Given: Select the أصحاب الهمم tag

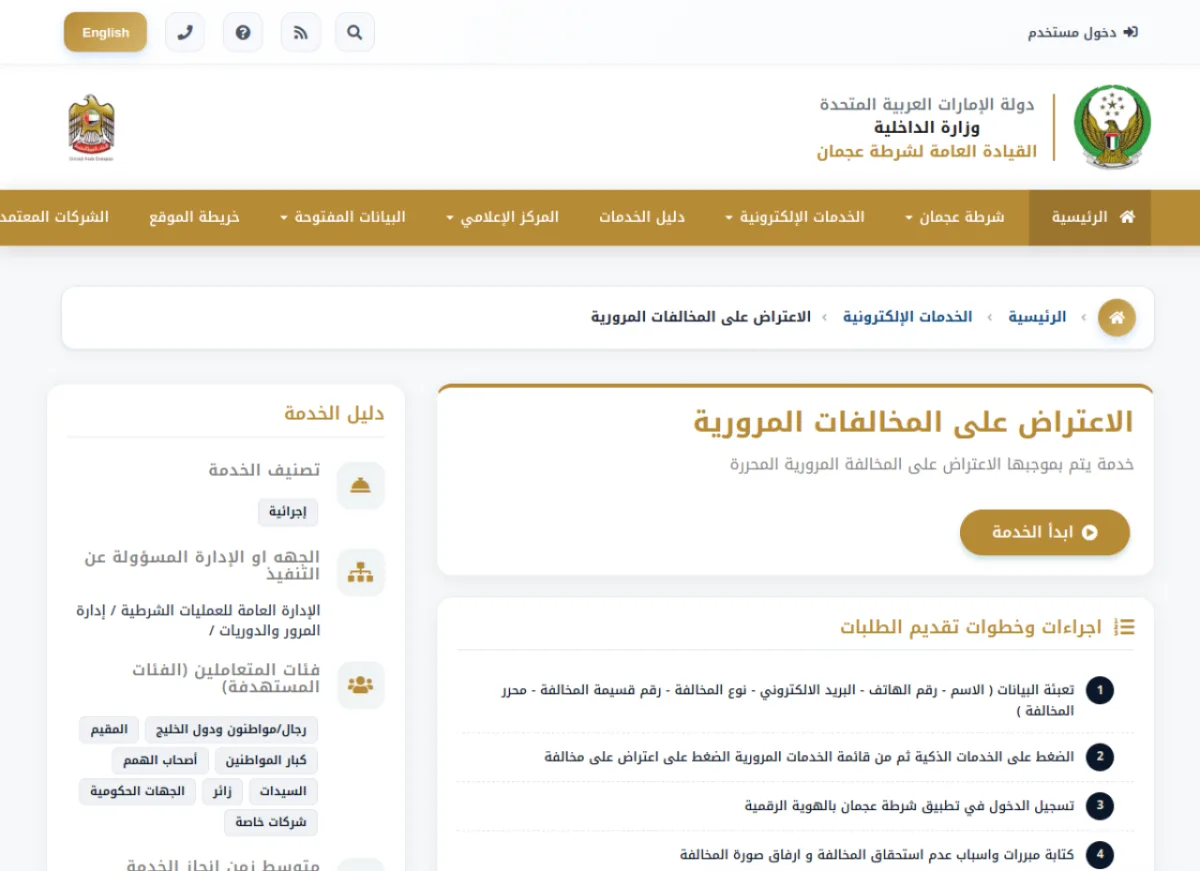Looking at the screenshot, I should click(160, 761).
